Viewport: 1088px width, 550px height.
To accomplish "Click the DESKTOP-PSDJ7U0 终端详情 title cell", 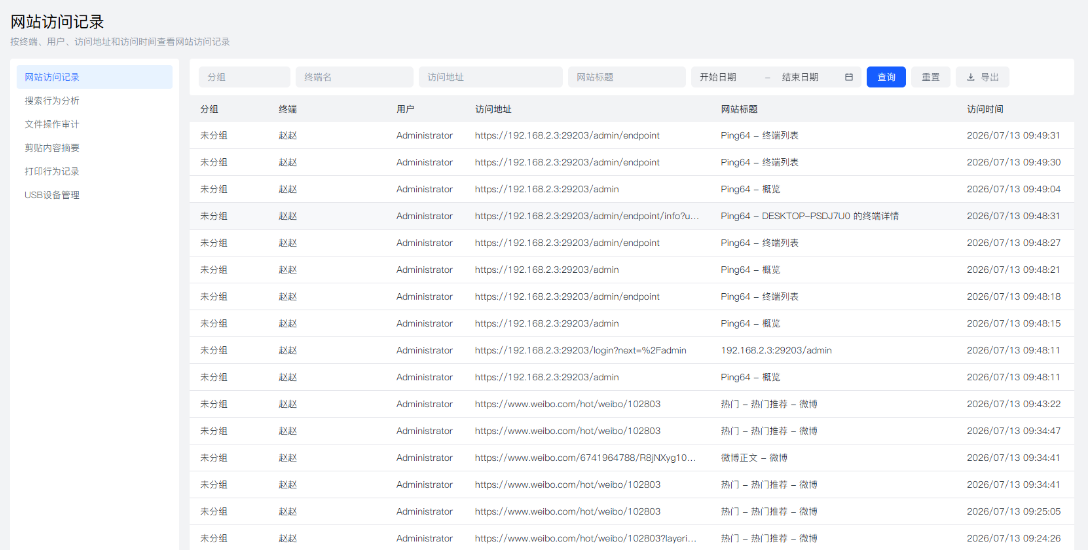I will (x=810, y=216).
